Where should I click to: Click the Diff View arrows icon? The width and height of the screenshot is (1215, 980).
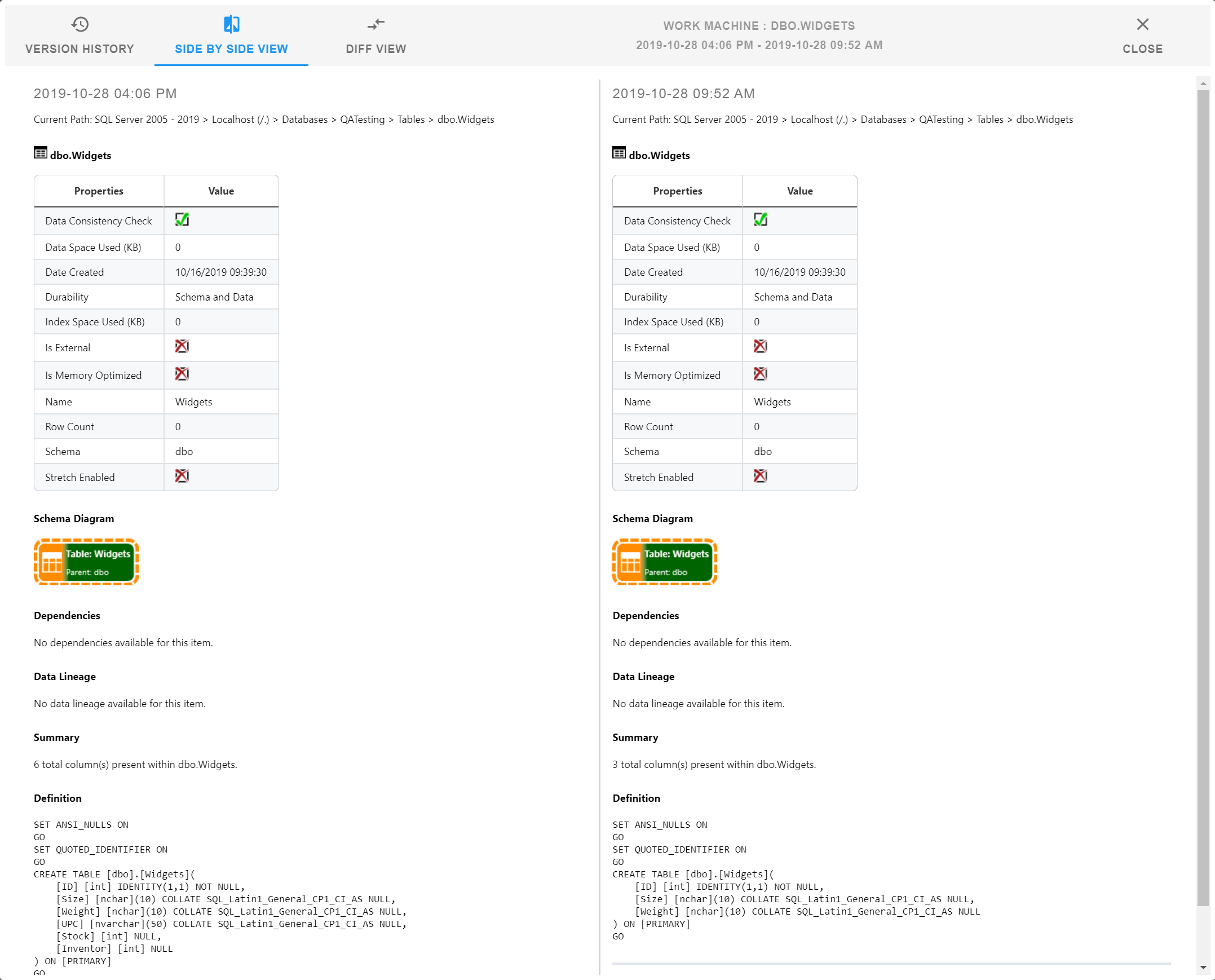[x=376, y=24]
